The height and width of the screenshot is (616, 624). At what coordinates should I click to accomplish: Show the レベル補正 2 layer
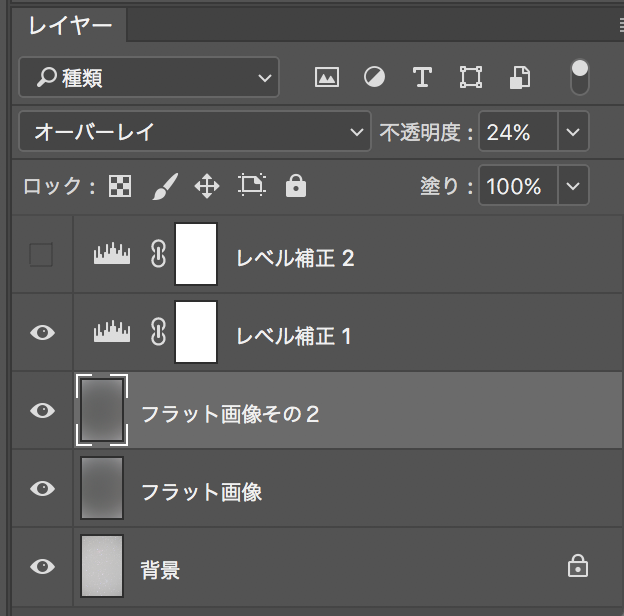(41, 255)
